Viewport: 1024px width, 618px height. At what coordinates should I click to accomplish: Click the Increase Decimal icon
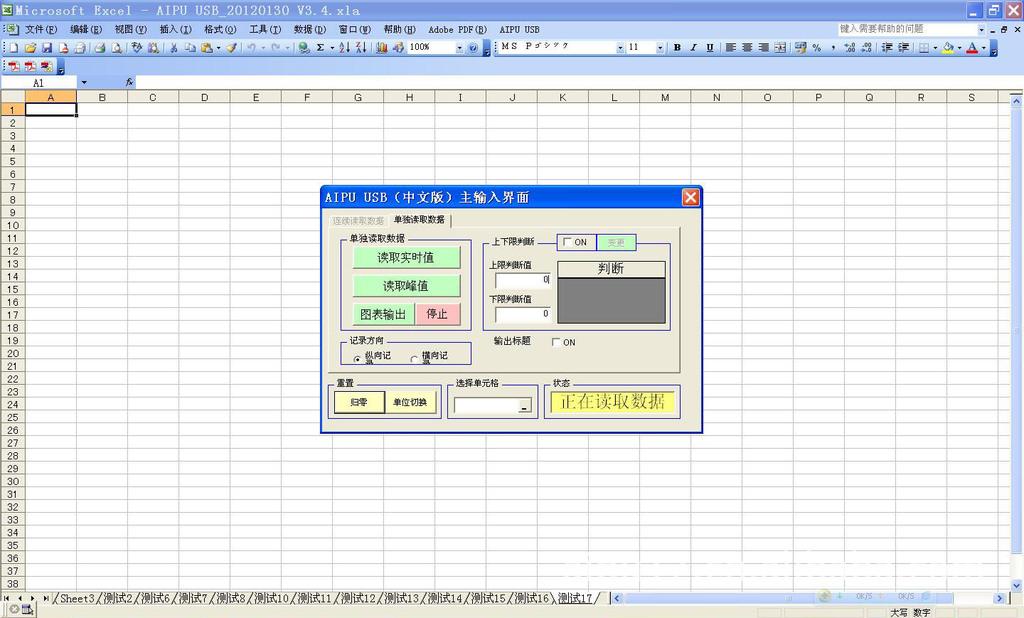point(850,48)
